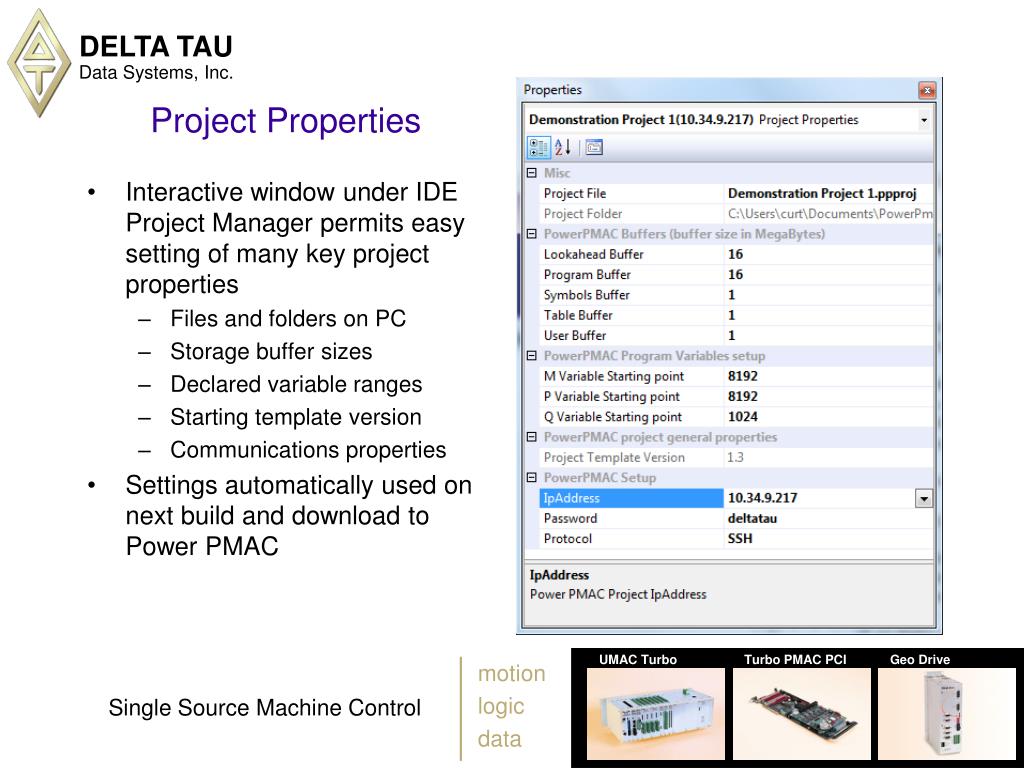Collapse PowerPMAC Program Variables setup category
The height and width of the screenshot is (768, 1024).
click(x=532, y=356)
